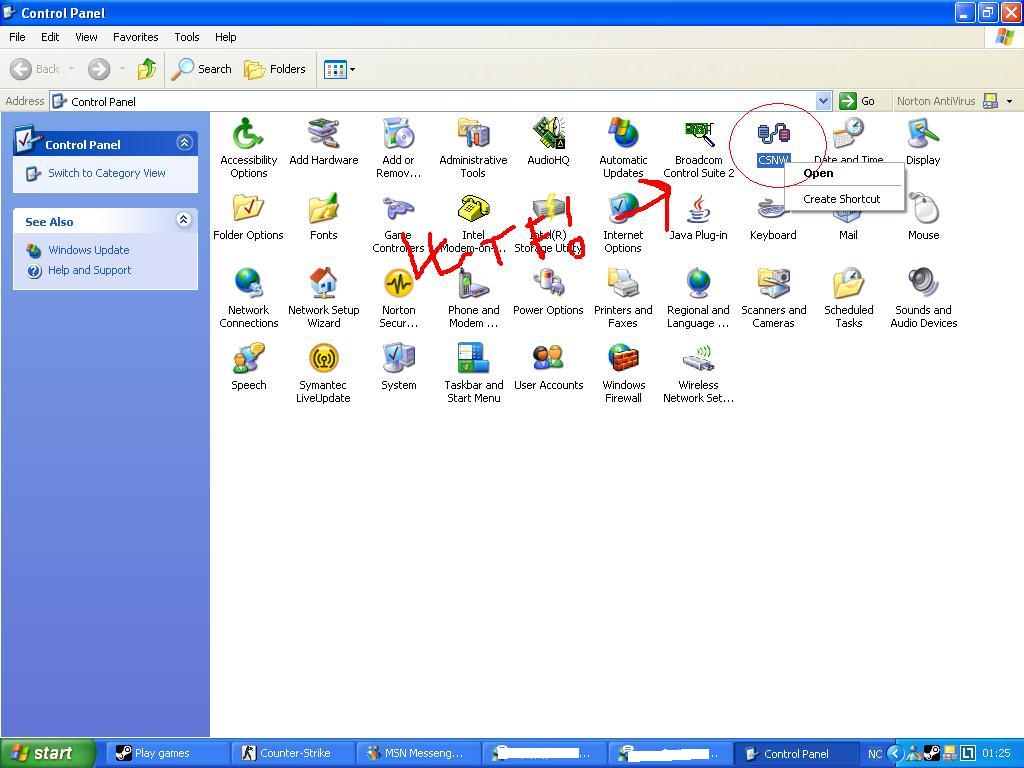The width and height of the screenshot is (1024, 768).
Task: Open the Back history dropdown arrow
Action: 71,69
